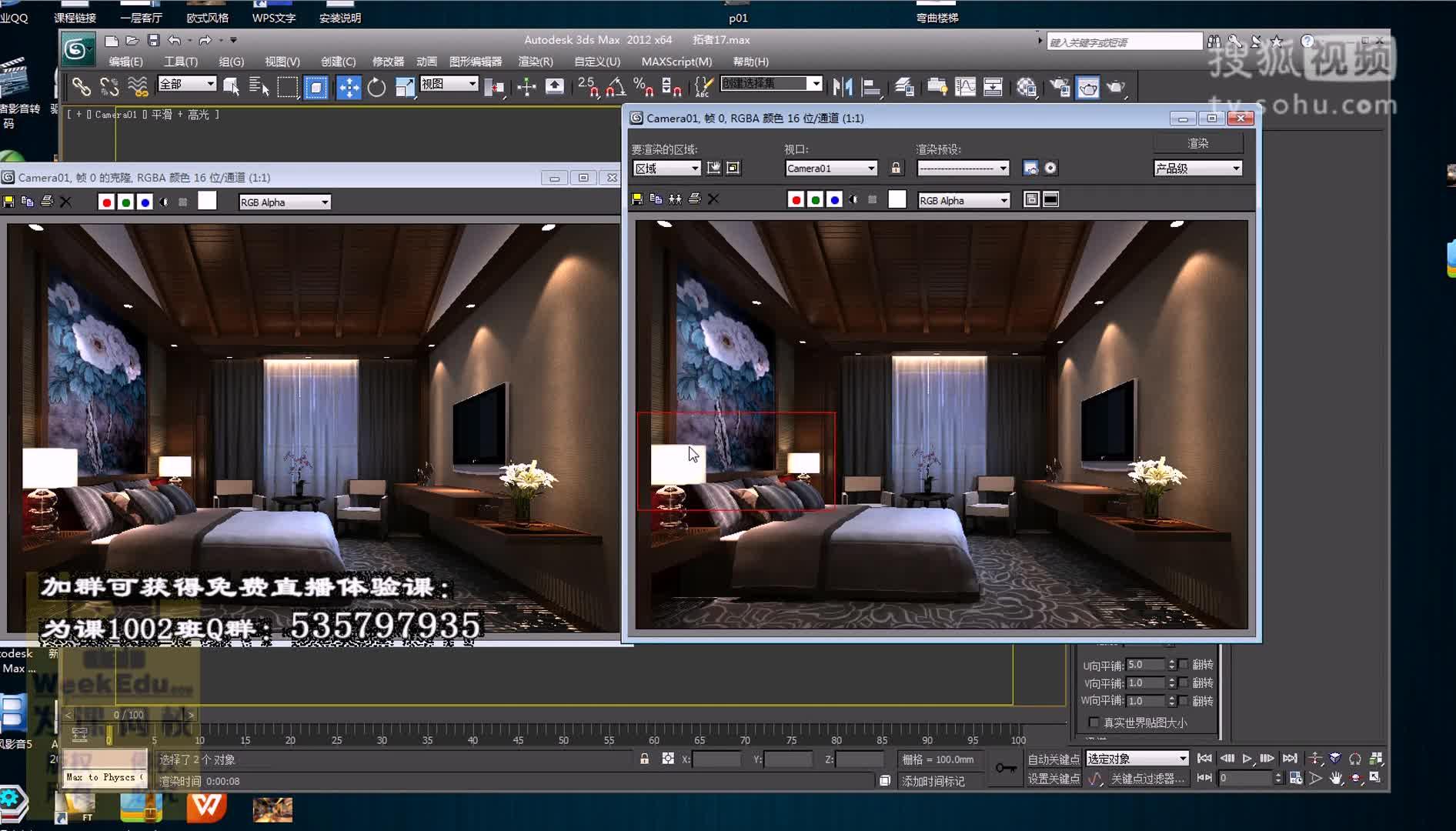The height and width of the screenshot is (831, 1456).
Task: Print image in Camera01 render window
Action: coord(694,199)
